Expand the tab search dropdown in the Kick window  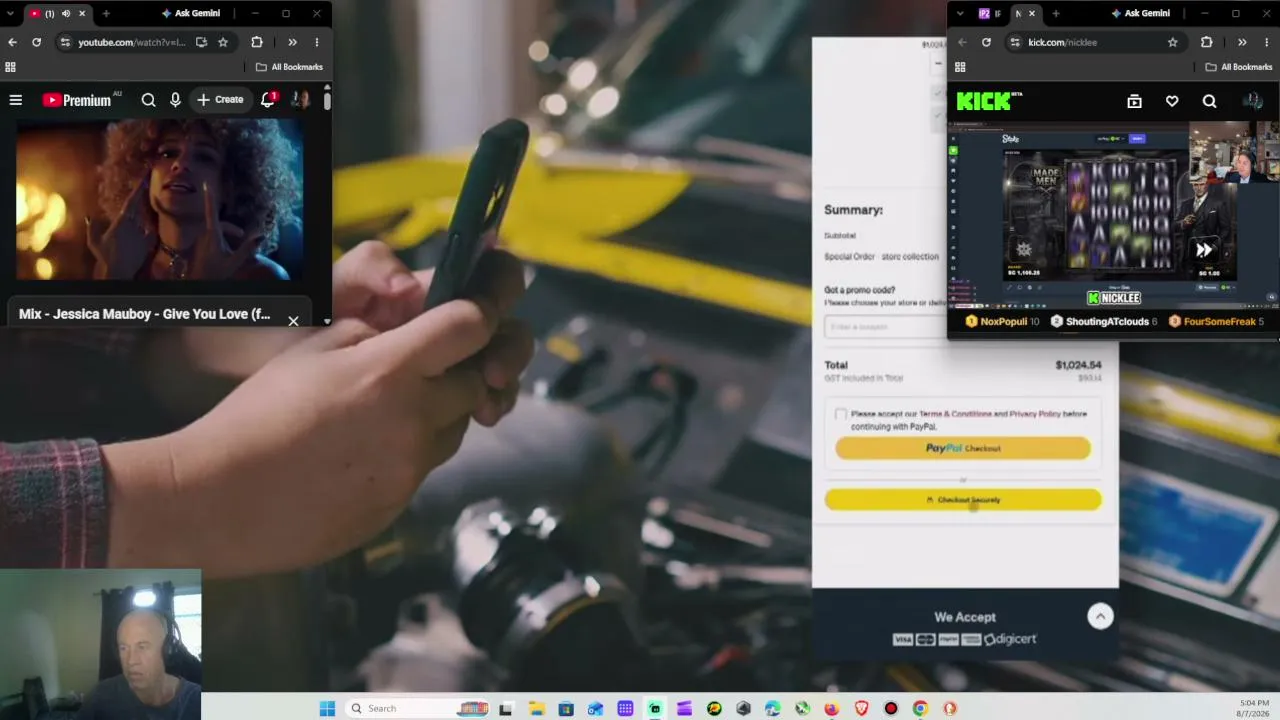(x=960, y=13)
